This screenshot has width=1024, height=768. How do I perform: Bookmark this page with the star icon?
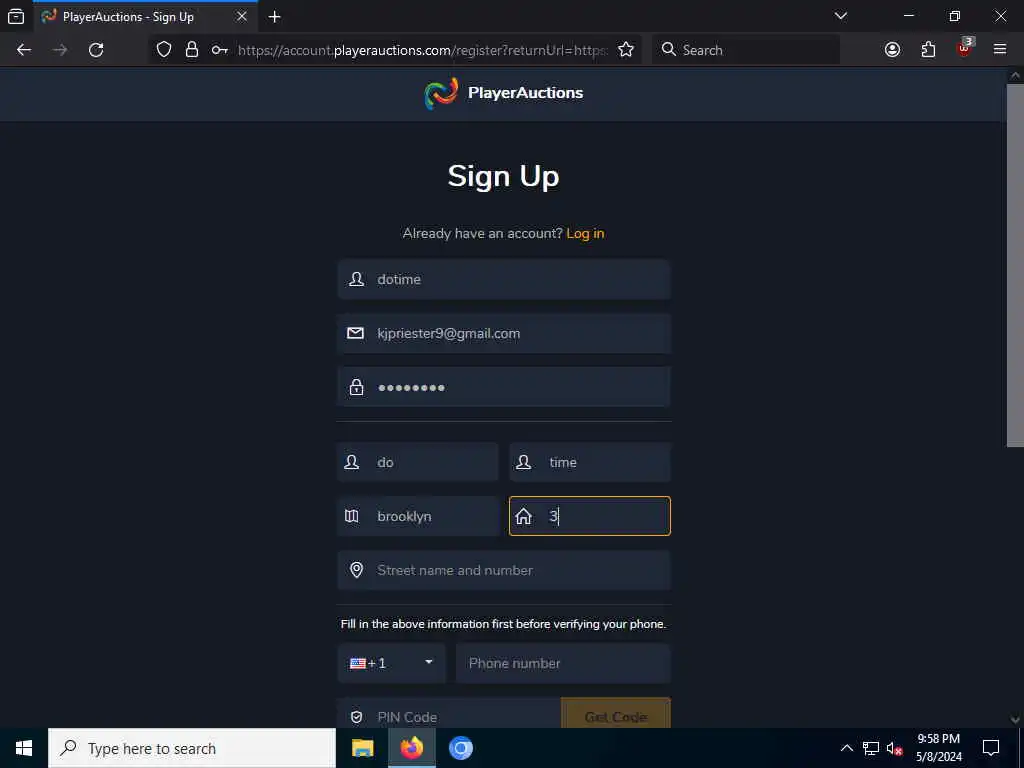(x=626, y=50)
